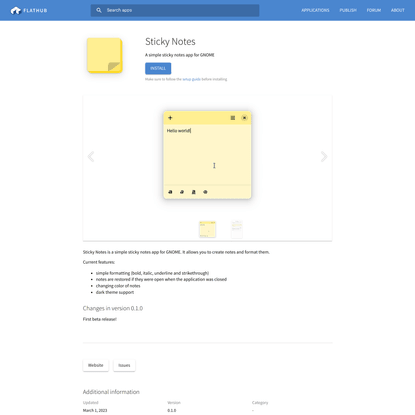Click the version value 0.1.0
Screen dimensions: 415x415
(172, 410)
